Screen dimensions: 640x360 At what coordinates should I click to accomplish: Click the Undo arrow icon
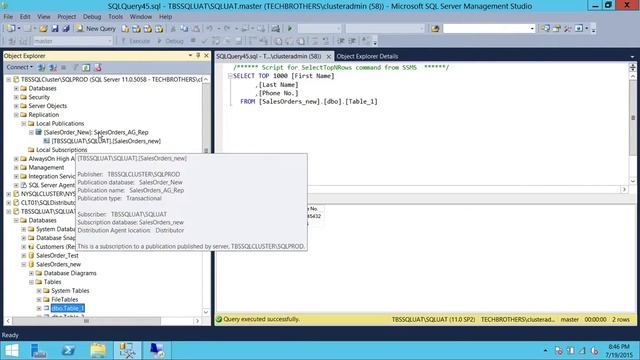pyautogui.click(x=209, y=29)
